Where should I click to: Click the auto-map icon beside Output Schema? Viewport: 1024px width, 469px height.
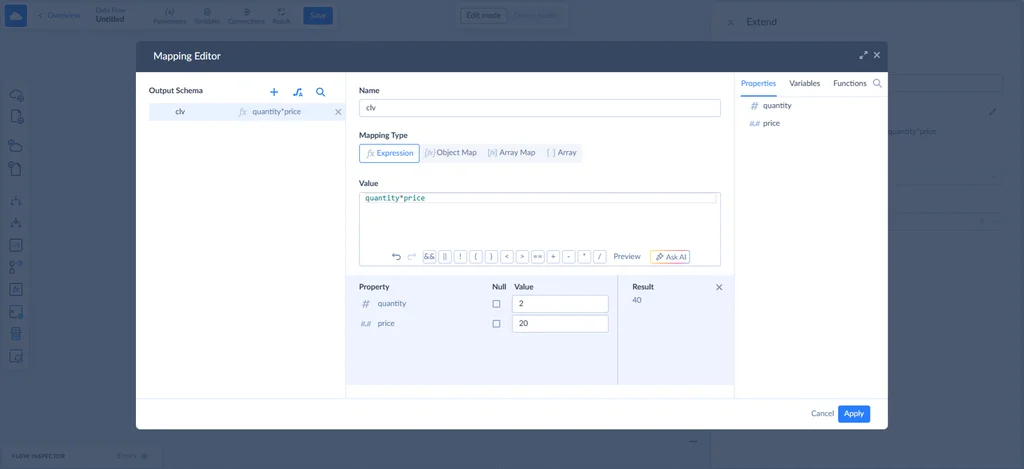pos(298,92)
